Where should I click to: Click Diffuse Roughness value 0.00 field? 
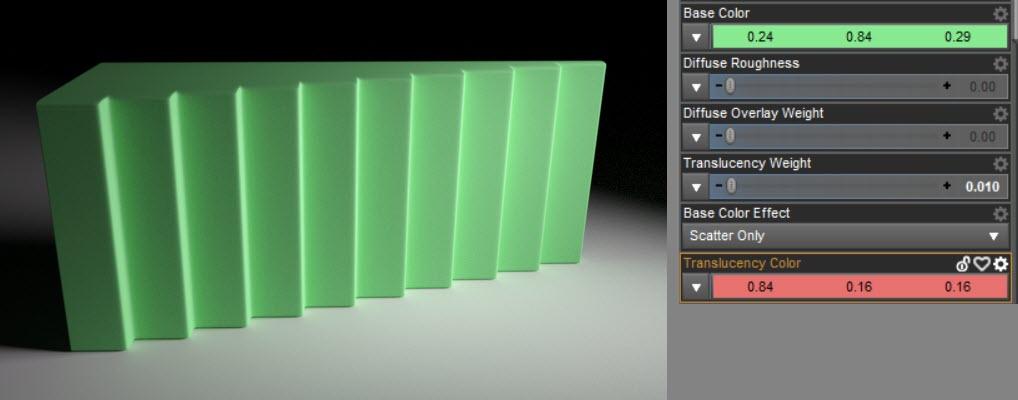click(x=982, y=87)
